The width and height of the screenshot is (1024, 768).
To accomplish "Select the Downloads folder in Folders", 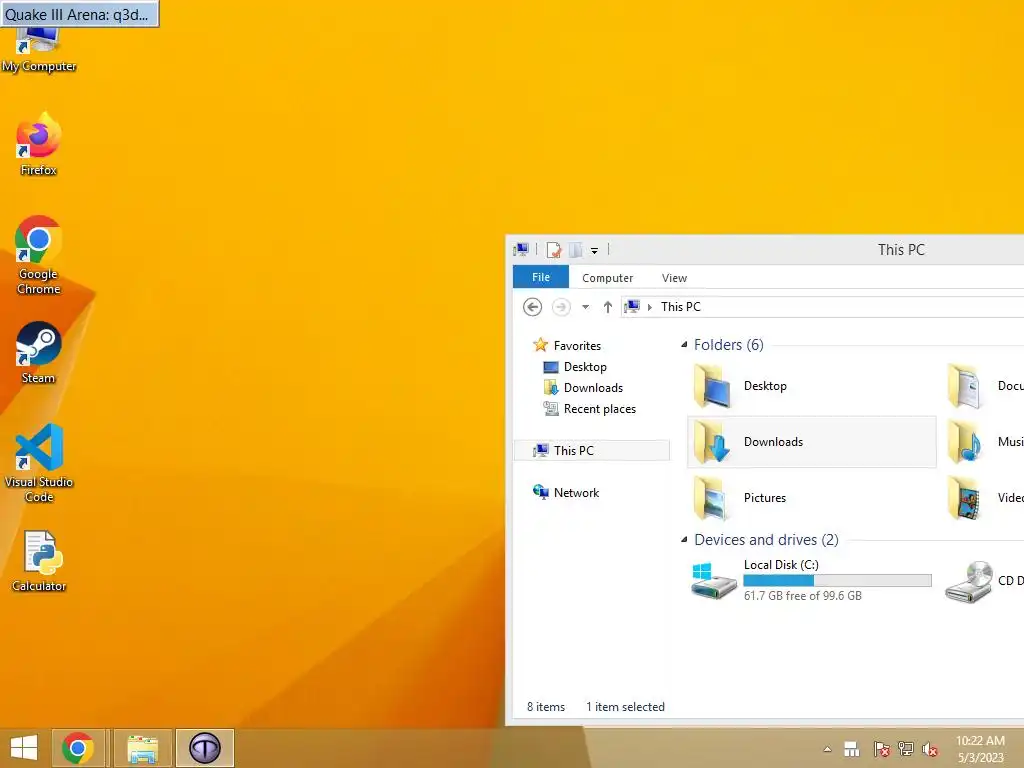I will [810, 442].
